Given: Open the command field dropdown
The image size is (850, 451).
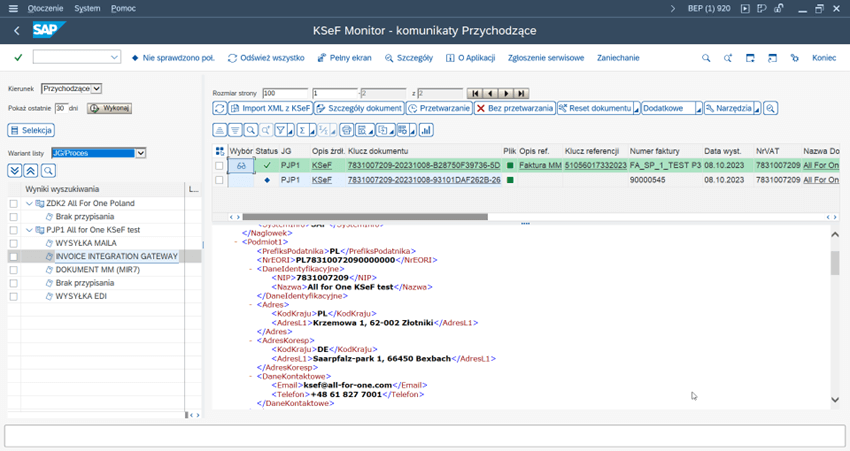Looking at the screenshot, I should tap(114, 57).
